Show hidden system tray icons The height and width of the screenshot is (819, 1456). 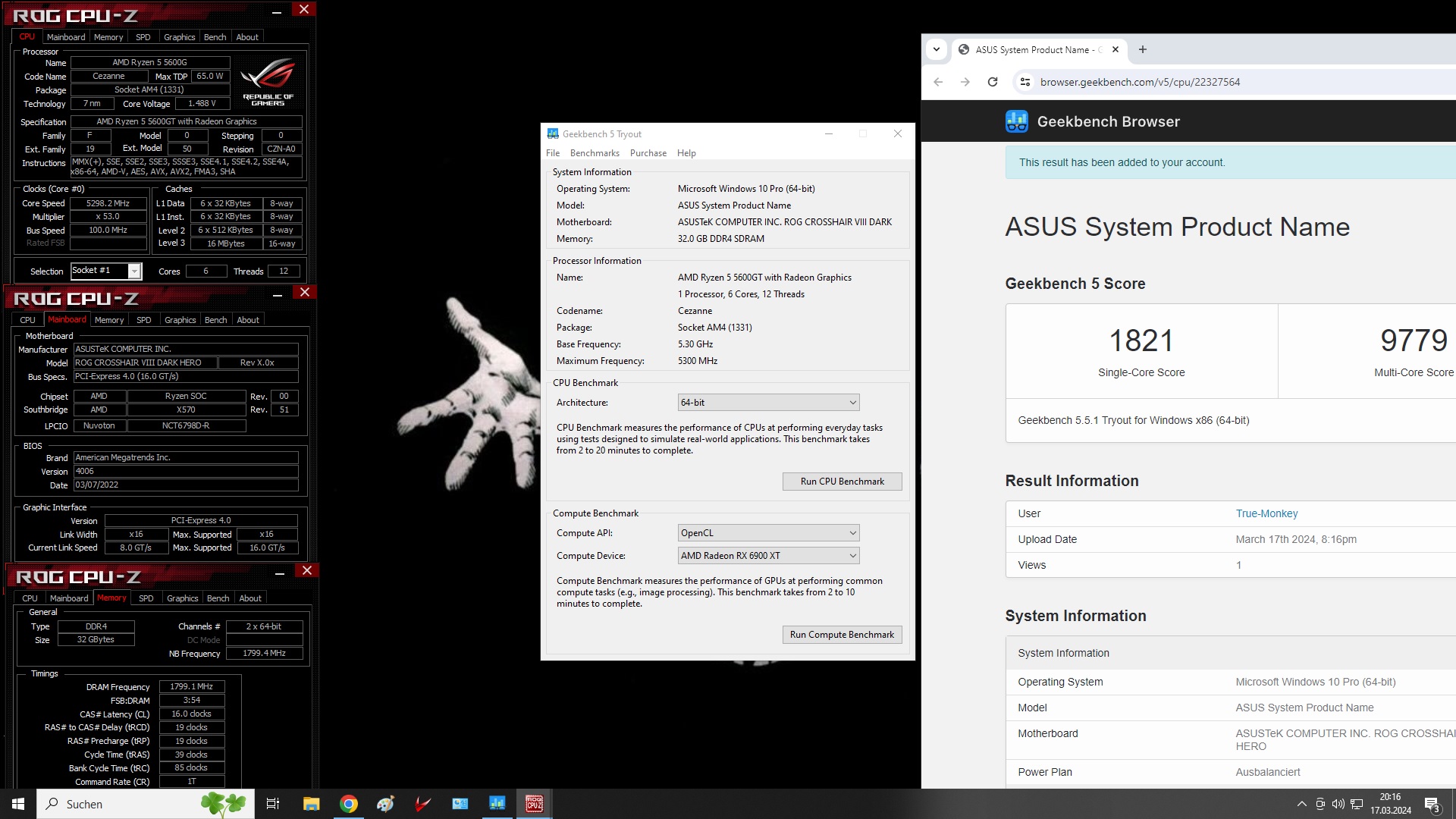coord(1302,804)
